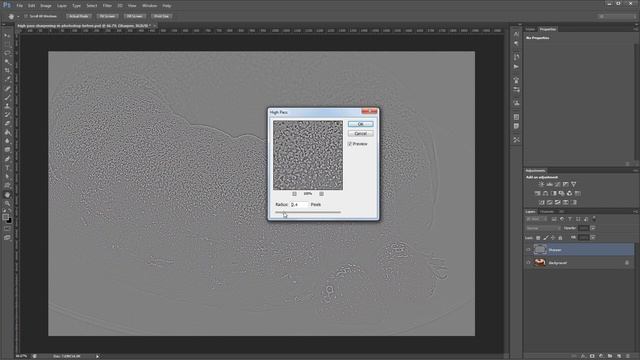Click Cancel in High Pass dialog
The height and width of the screenshot is (360, 640).
360,133
